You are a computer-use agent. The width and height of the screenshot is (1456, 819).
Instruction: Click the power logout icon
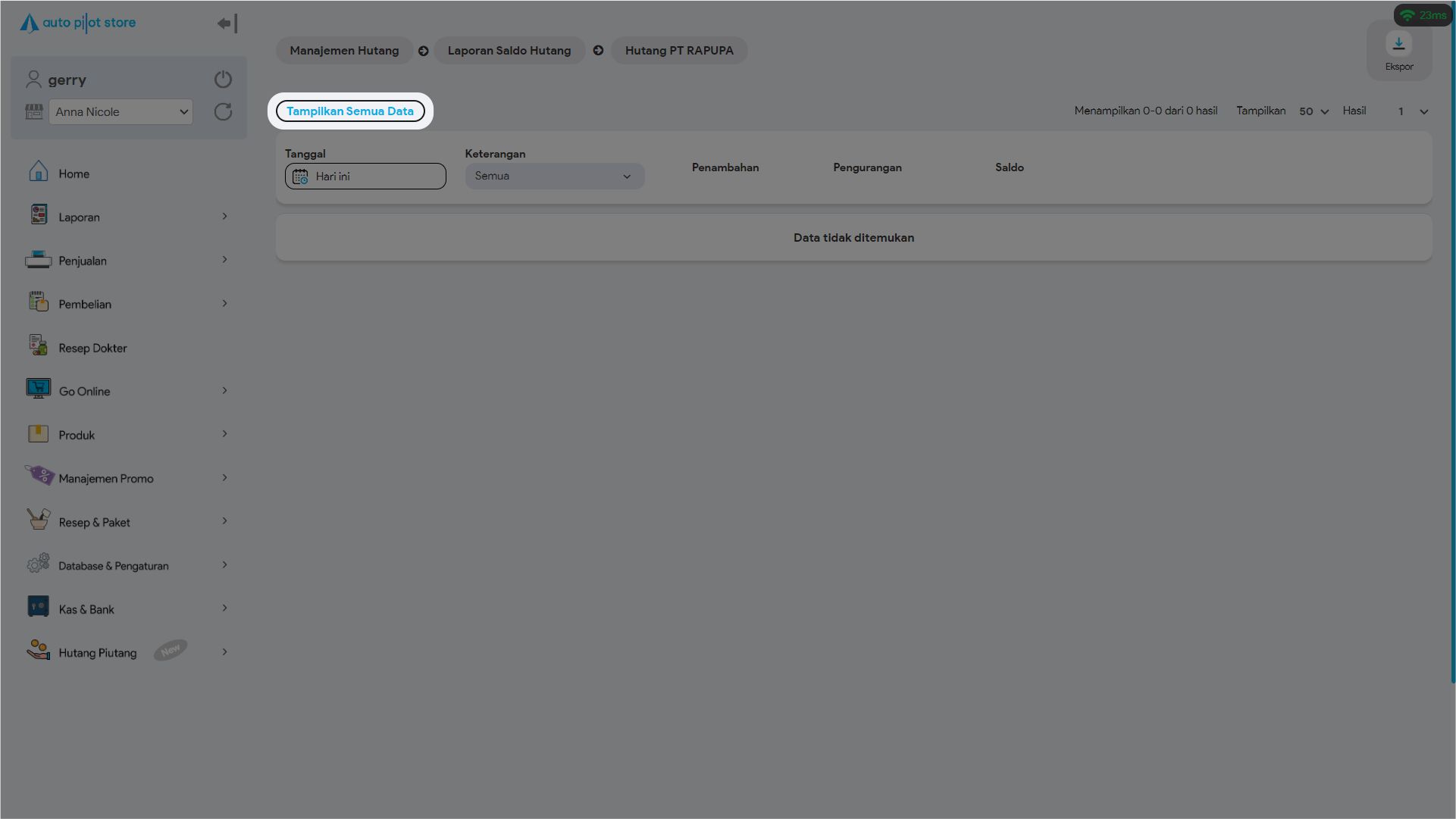point(223,80)
